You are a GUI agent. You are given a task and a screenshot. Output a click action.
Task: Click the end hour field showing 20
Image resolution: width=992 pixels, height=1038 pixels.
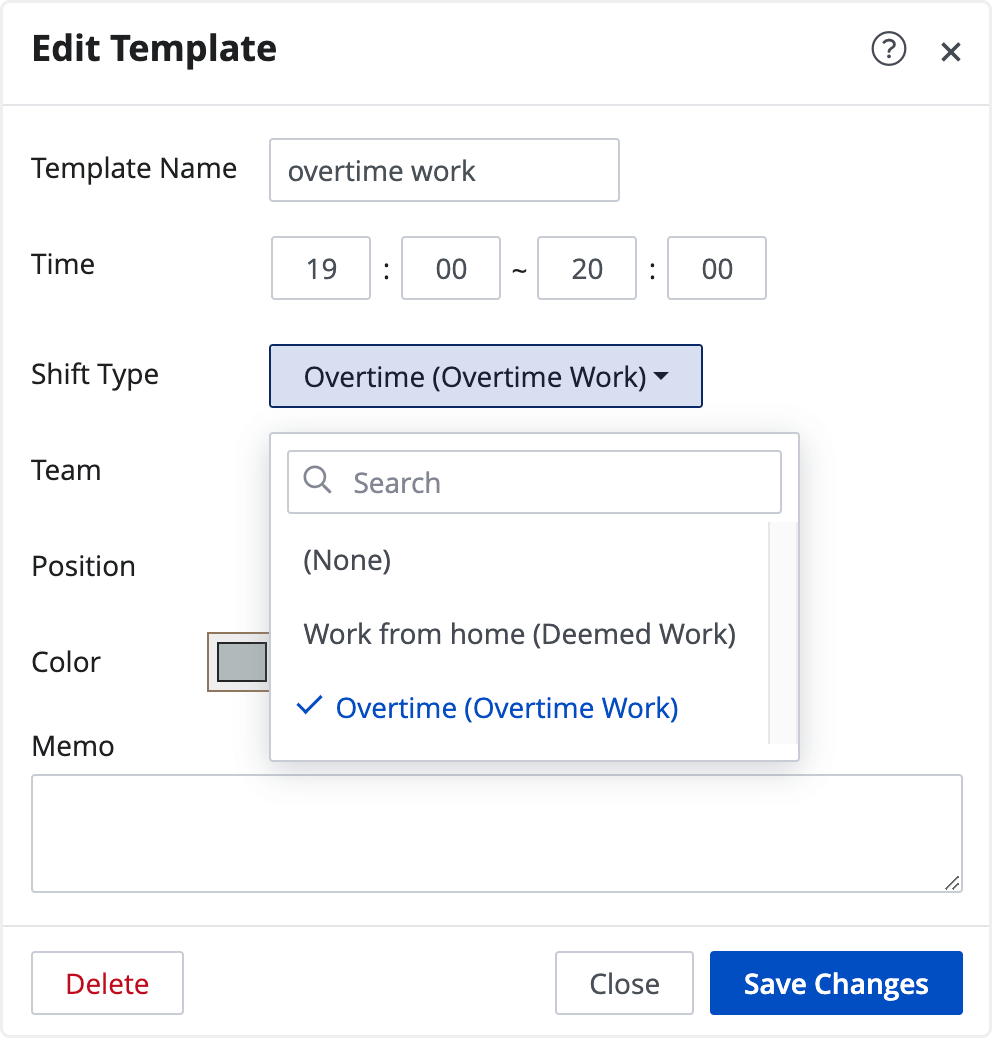(x=587, y=268)
